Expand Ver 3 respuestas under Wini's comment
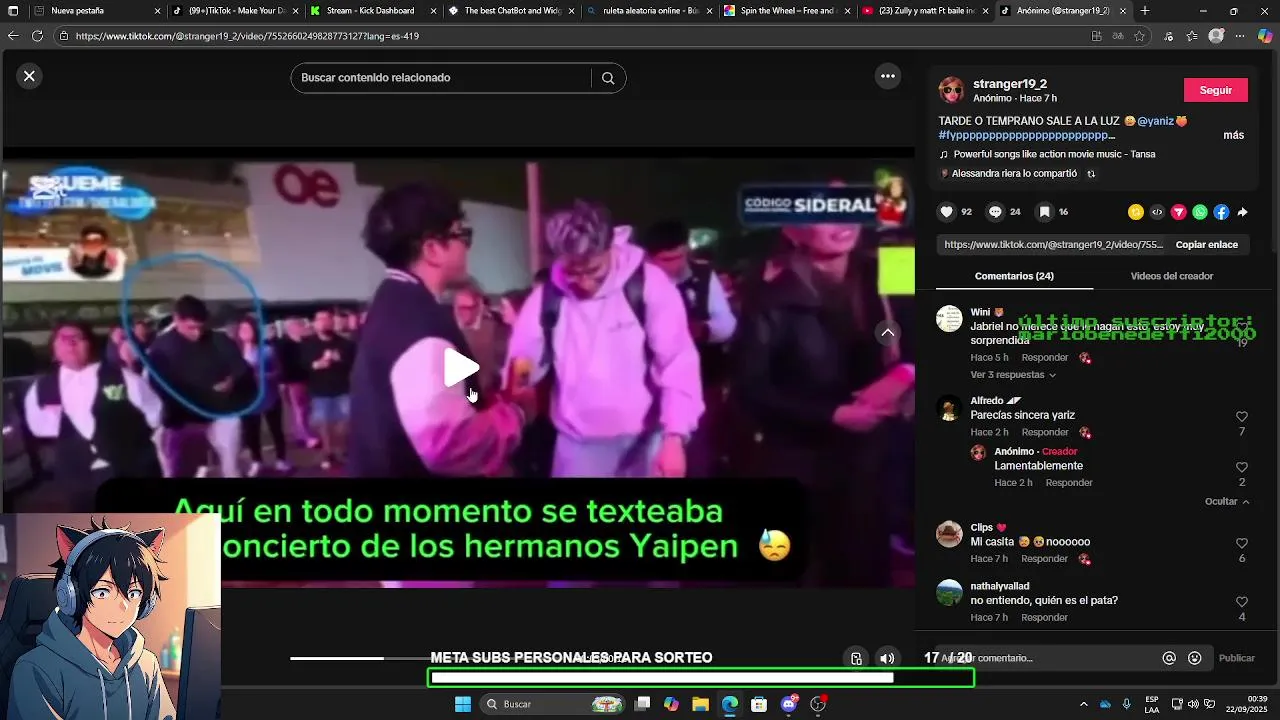This screenshot has width=1280, height=720. click(1013, 375)
